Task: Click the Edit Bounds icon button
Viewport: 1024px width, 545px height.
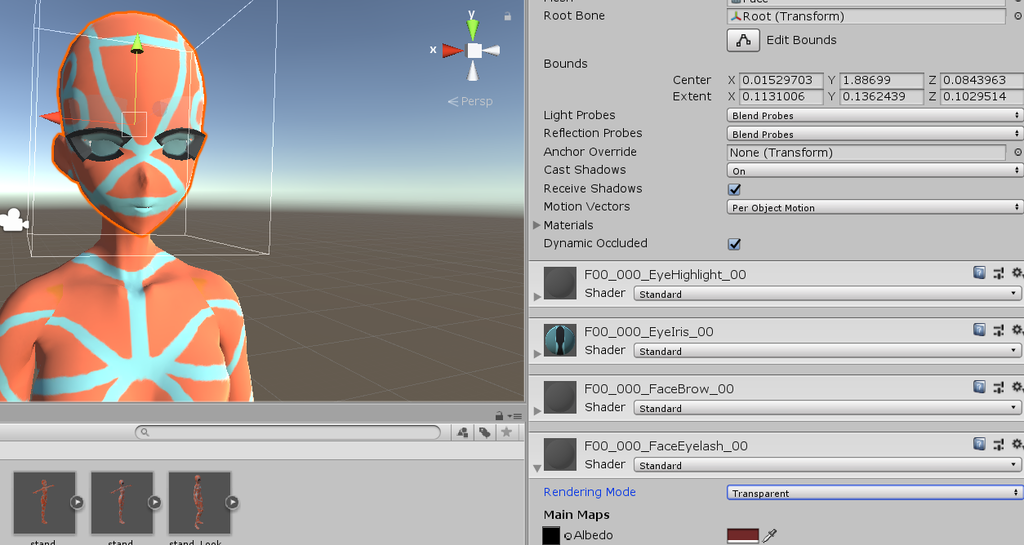Action: coord(743,40)
